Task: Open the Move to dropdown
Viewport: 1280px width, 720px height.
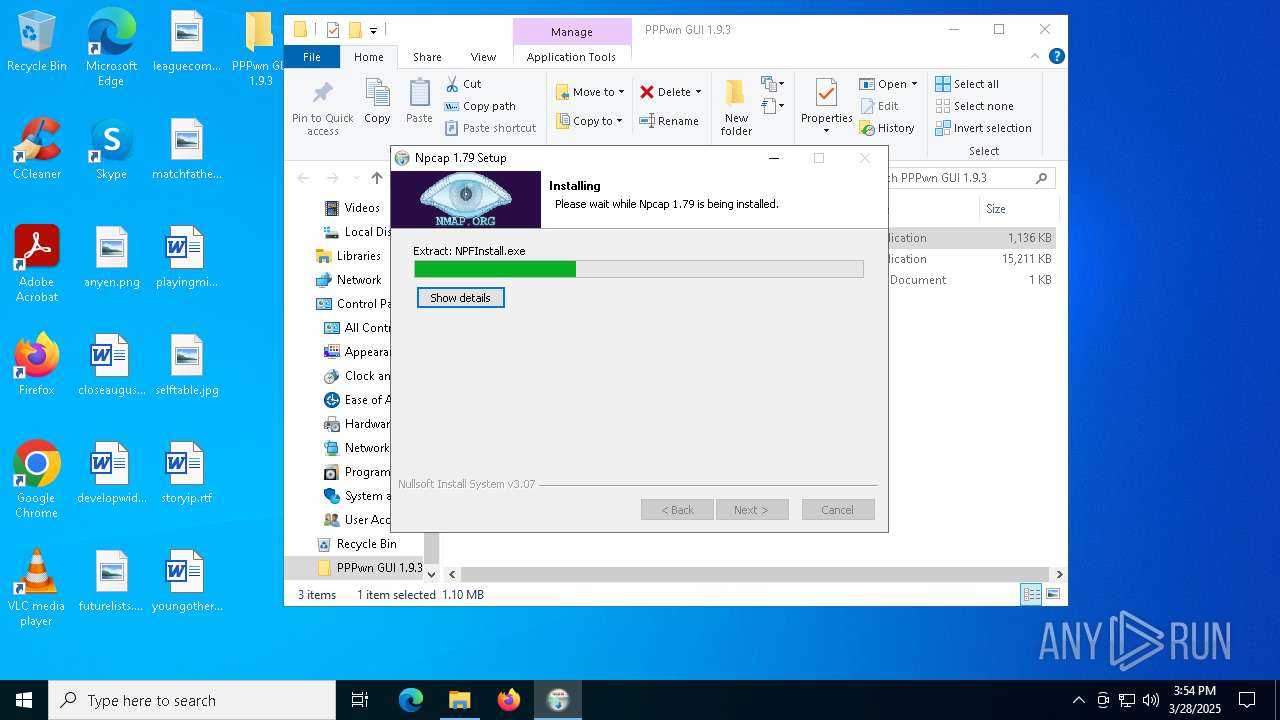Action: pyautogui.click(x=590, y=92)
